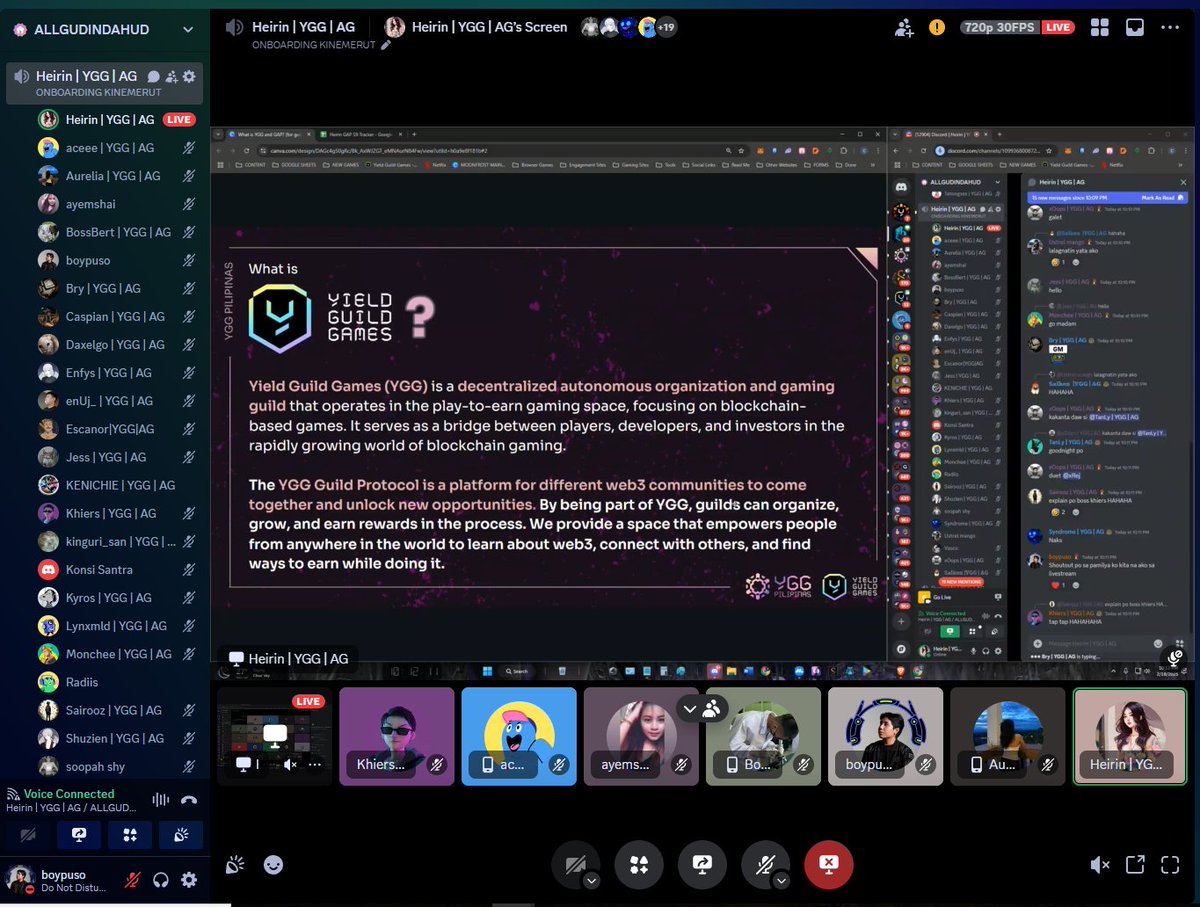Viewport: 1200px width, 907px height.
Task: Turn on camera from the Voice Connected panel
Action: 28,835
